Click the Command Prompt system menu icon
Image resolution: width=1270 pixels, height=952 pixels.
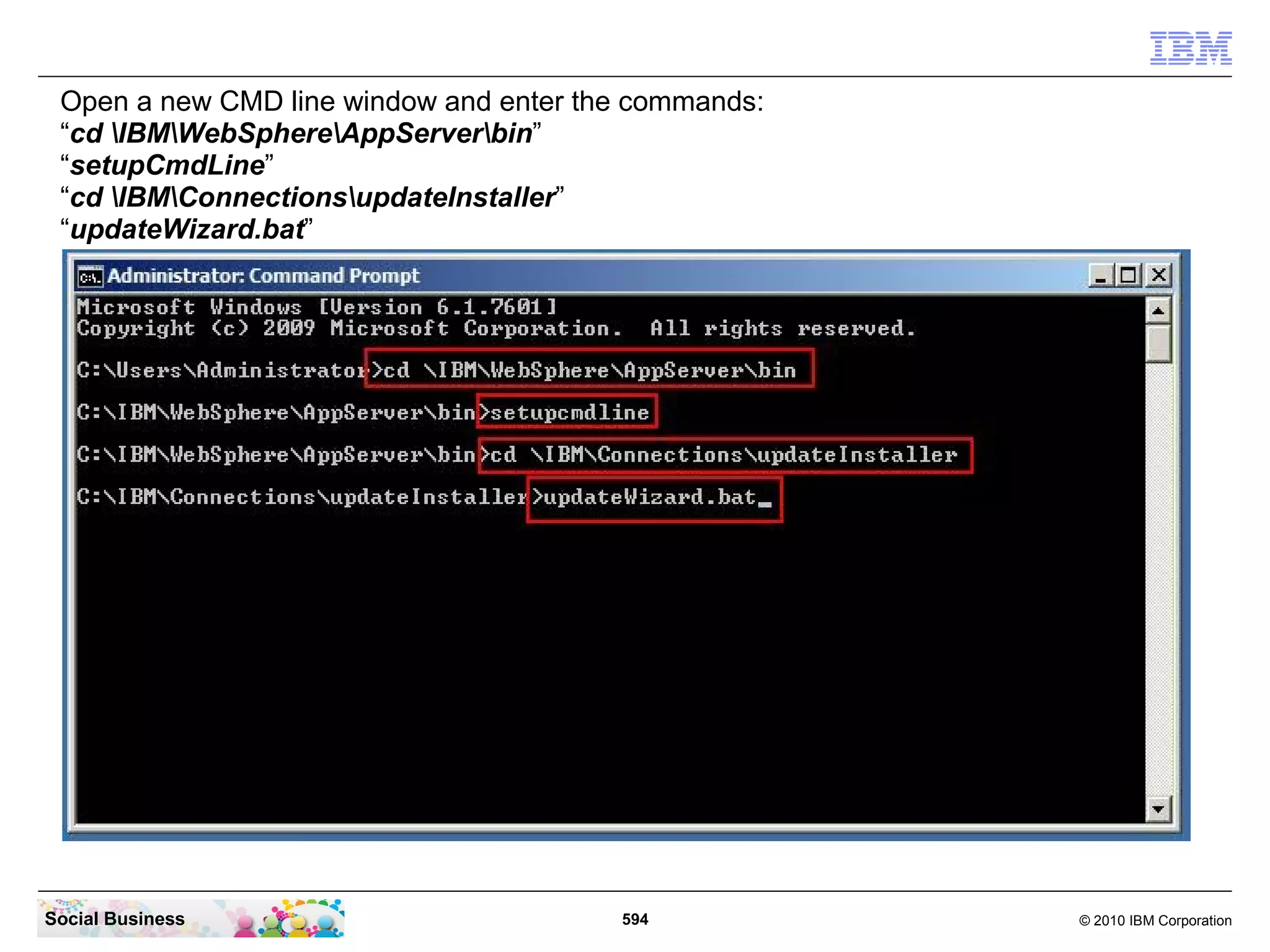(90, 276)
